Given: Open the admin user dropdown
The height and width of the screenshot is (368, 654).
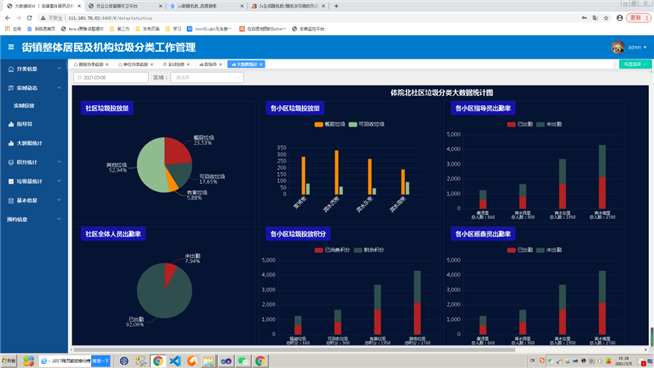Looking at the screenshot, I should click(x=637, y=47).
